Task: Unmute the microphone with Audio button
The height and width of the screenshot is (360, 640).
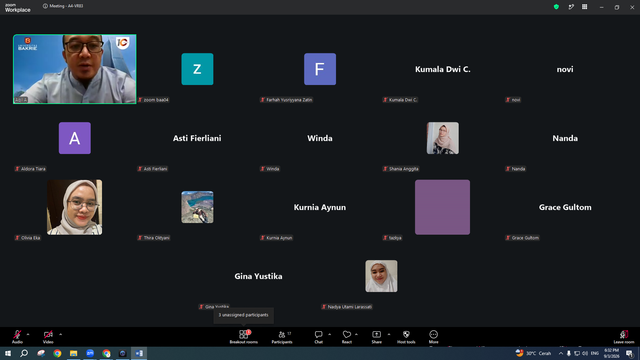Action: coord(17,337)
